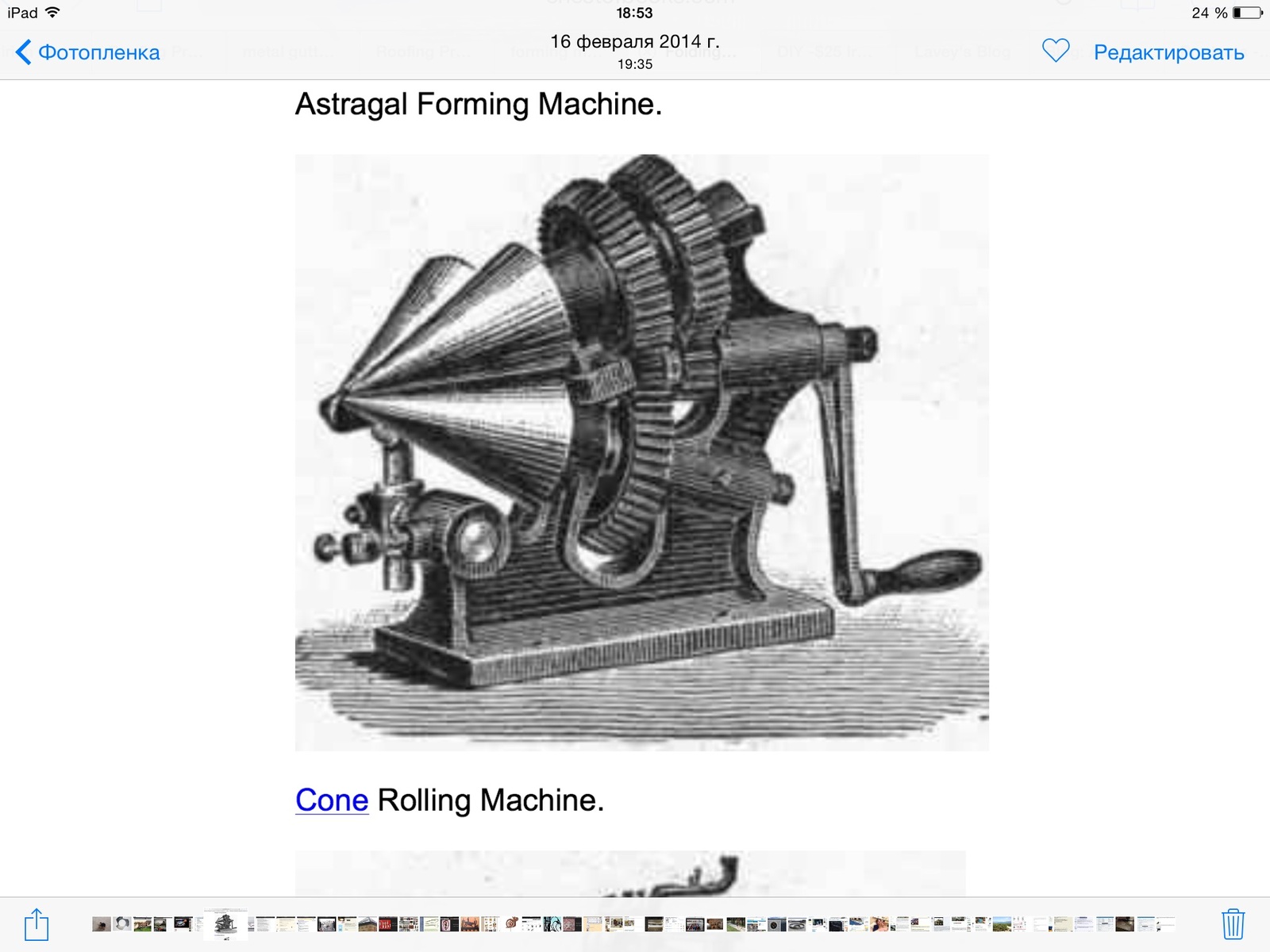Mark photo as favorite with heart icon
Screen dimensions: 1270x952
(x=1056, y=52)
